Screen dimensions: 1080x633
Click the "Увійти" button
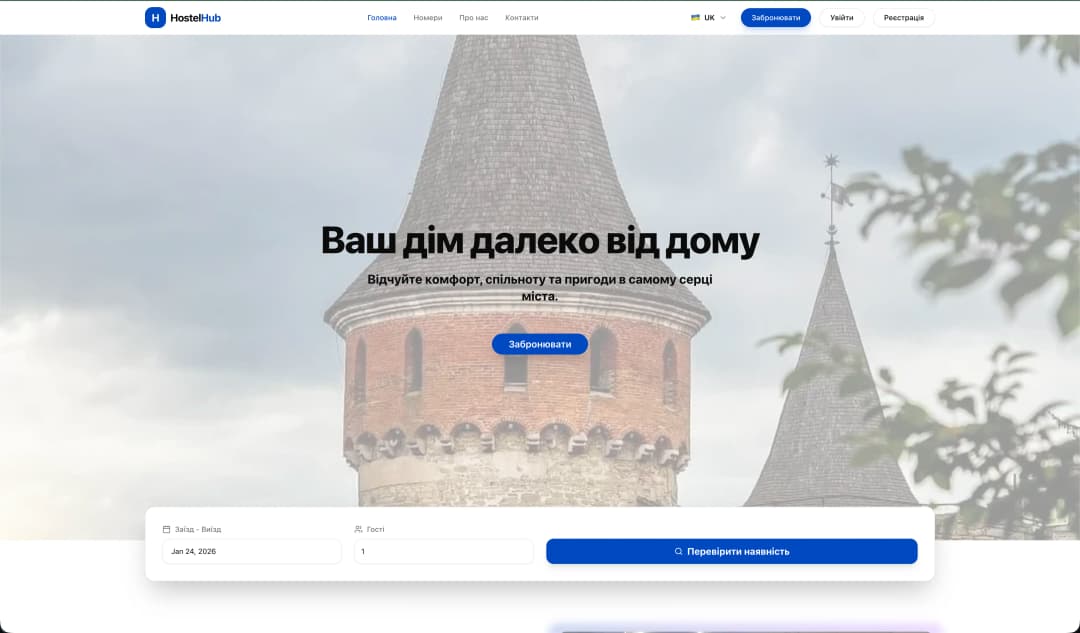tap(841, 17)
